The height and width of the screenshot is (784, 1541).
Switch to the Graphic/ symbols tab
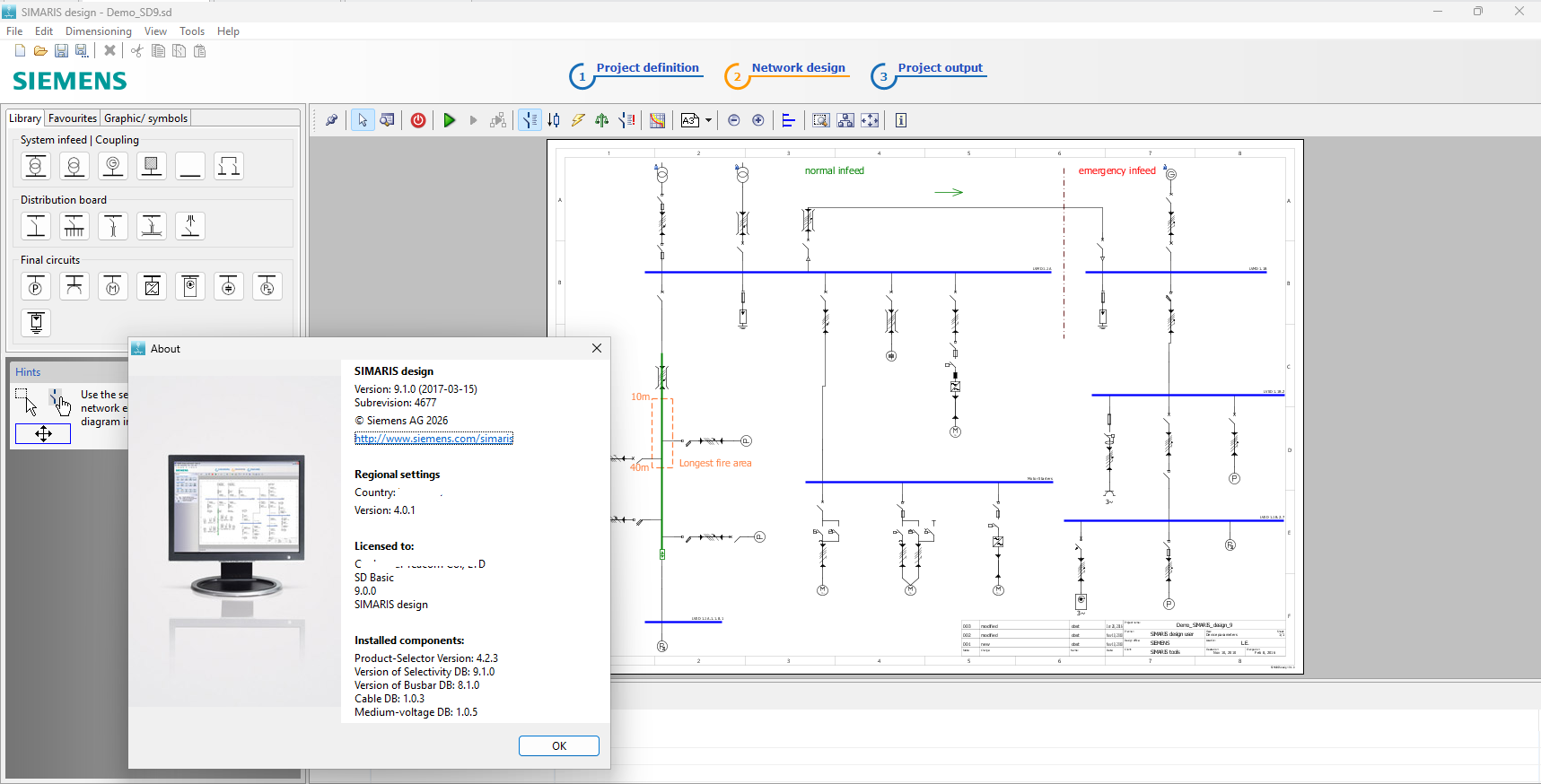pyautogui.click(x=146, y=118)
